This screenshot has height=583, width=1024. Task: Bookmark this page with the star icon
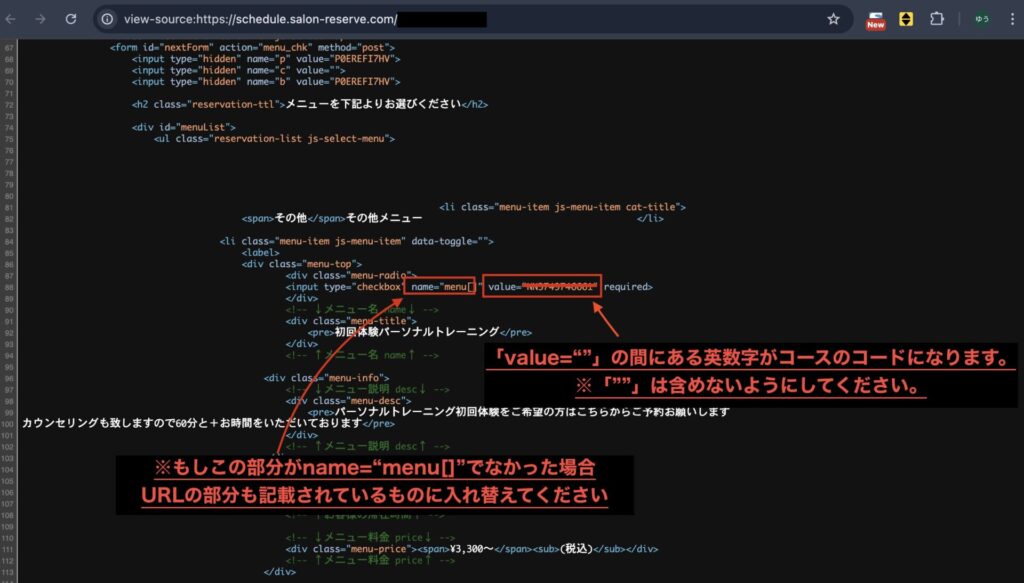(833, 19)
